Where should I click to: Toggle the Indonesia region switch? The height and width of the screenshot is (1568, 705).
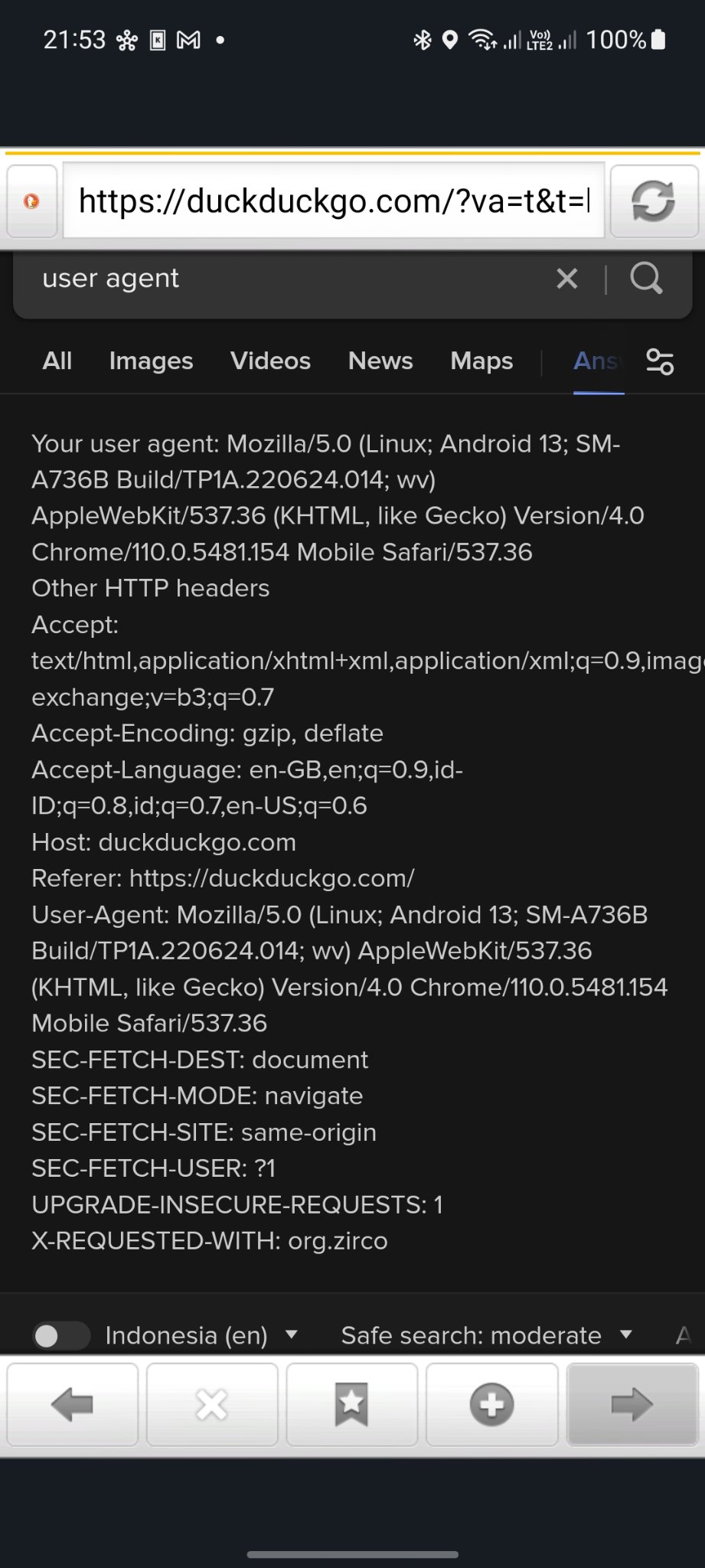(x=61, y=1335)
